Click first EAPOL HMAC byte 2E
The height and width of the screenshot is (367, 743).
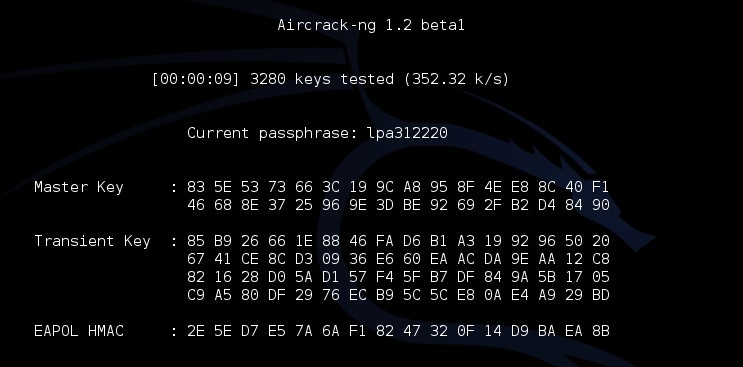[x=196, y=331]
